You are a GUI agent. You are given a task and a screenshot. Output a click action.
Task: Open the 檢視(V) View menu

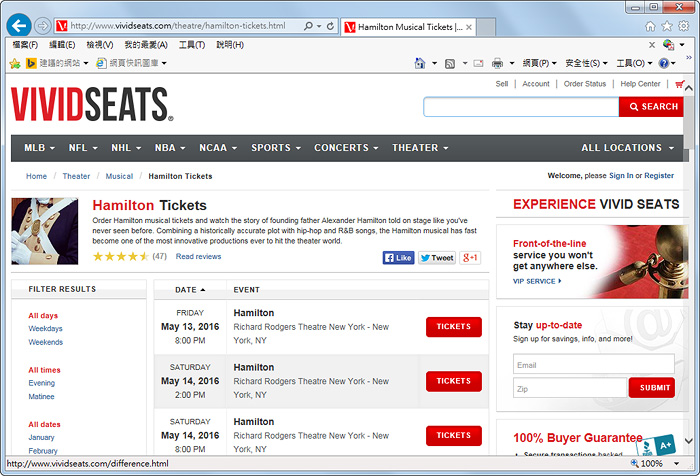100,45
